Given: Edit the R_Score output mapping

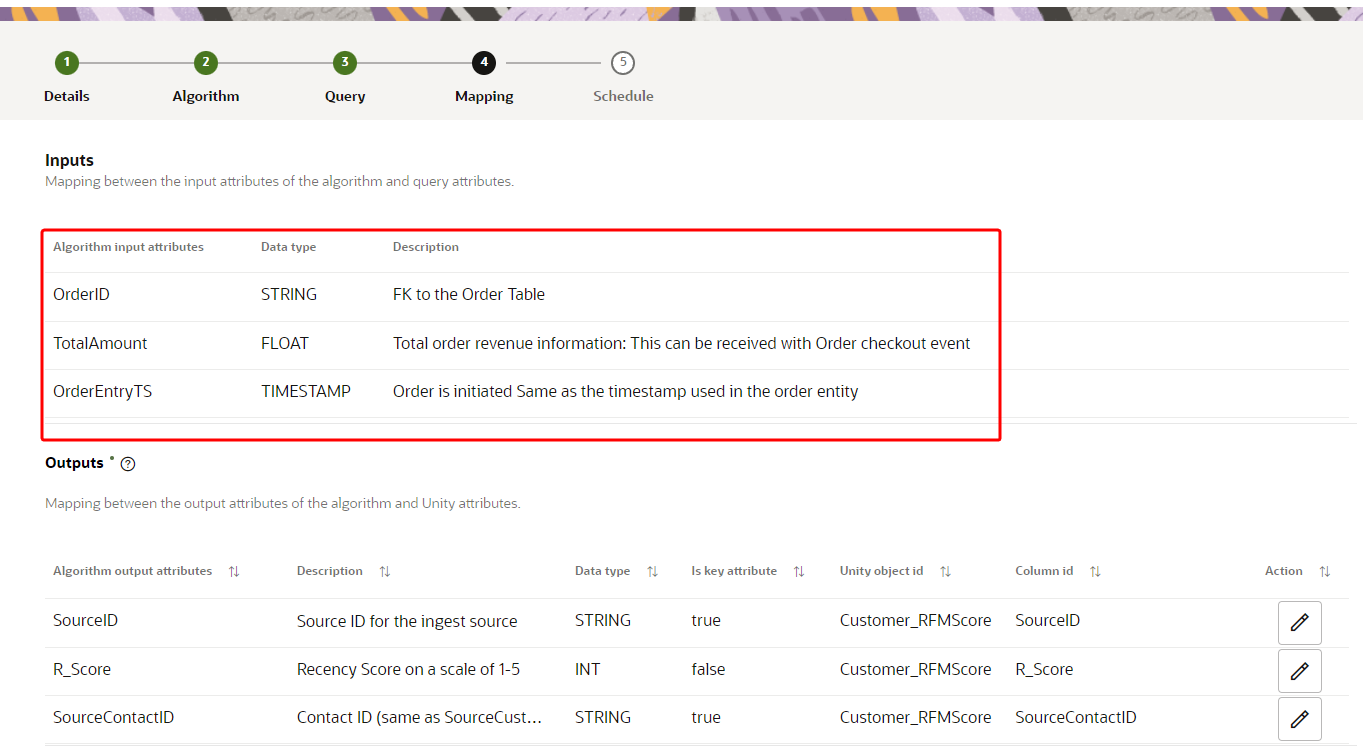Looking at the screenshot, I should [1299, 671].
